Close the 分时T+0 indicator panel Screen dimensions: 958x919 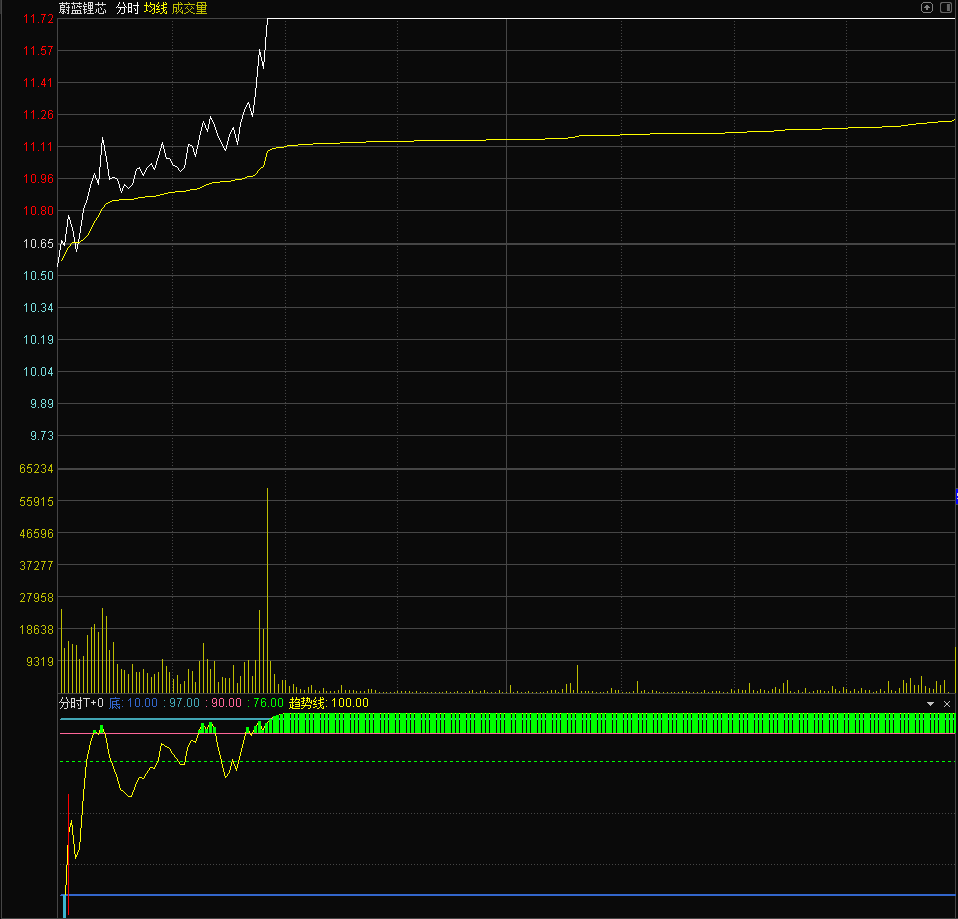tap(947, 704)
